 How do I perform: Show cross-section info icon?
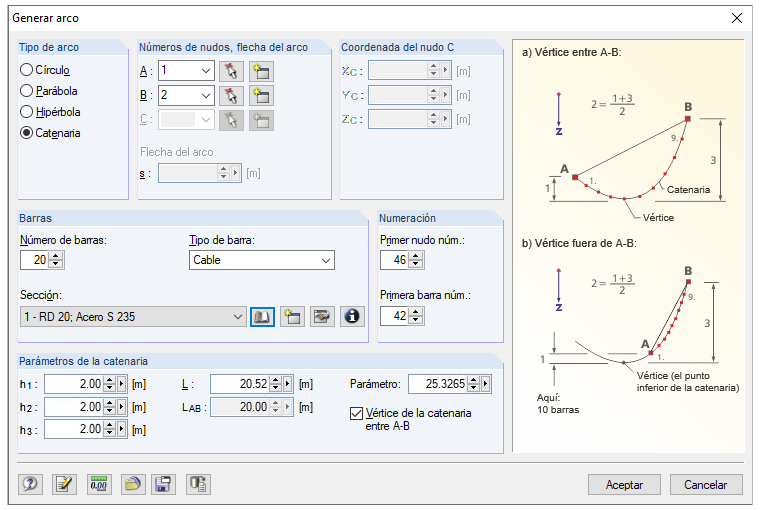pyautogui.click(x=352, y=317)
